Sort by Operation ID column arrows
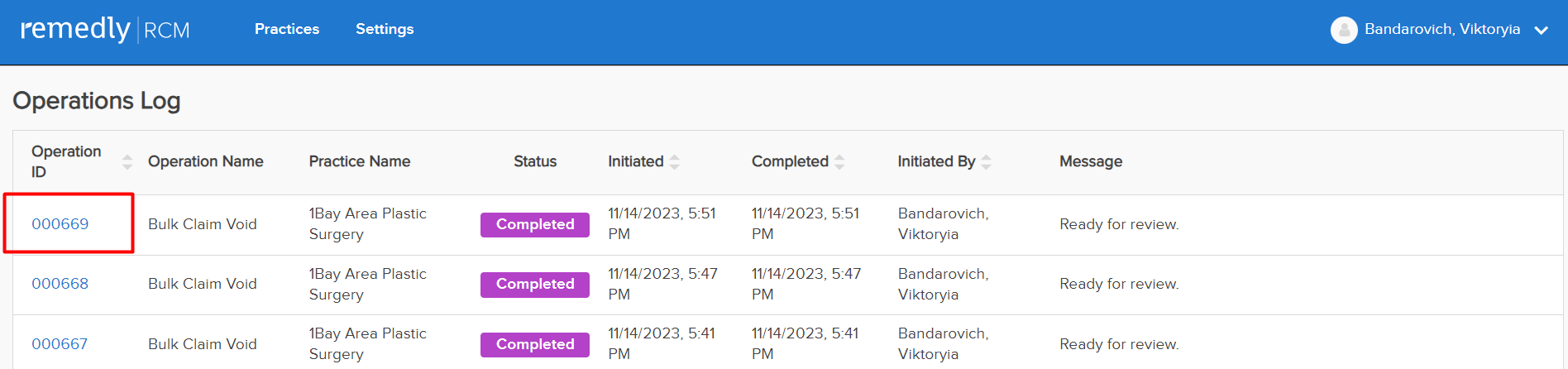This screenshot has height=369, width=1568. (127, 161)
